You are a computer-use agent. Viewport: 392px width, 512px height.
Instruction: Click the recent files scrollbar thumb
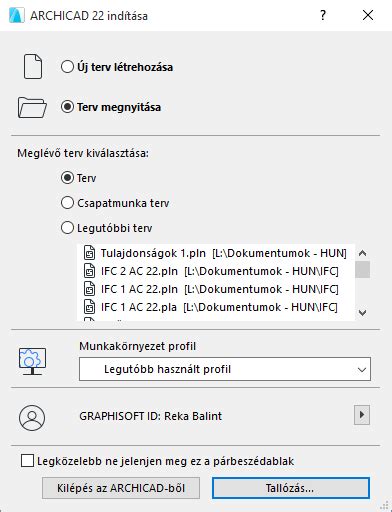[362, 269]
